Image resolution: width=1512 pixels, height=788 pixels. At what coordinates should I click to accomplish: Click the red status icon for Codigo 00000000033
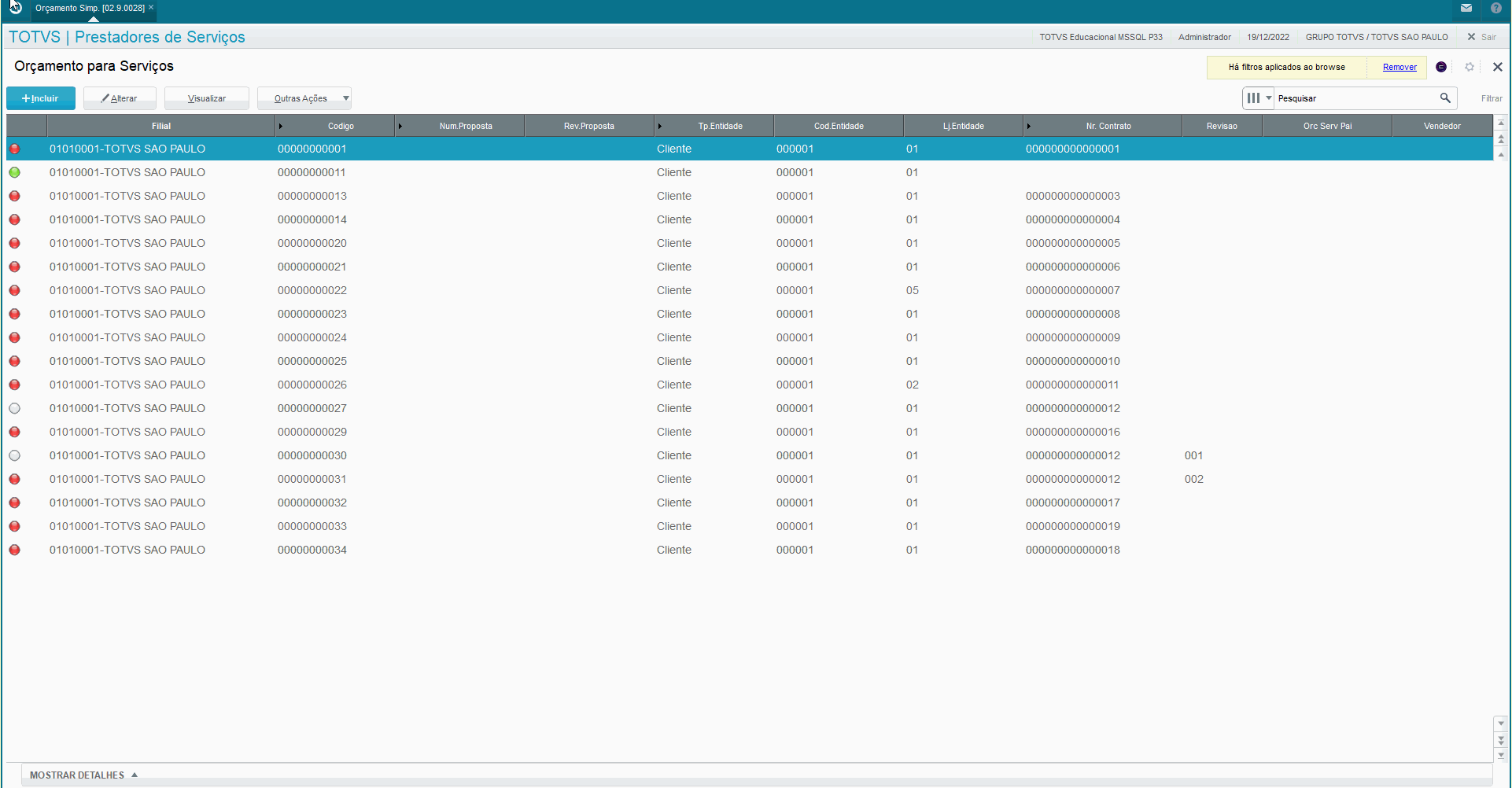click(15, 526)
